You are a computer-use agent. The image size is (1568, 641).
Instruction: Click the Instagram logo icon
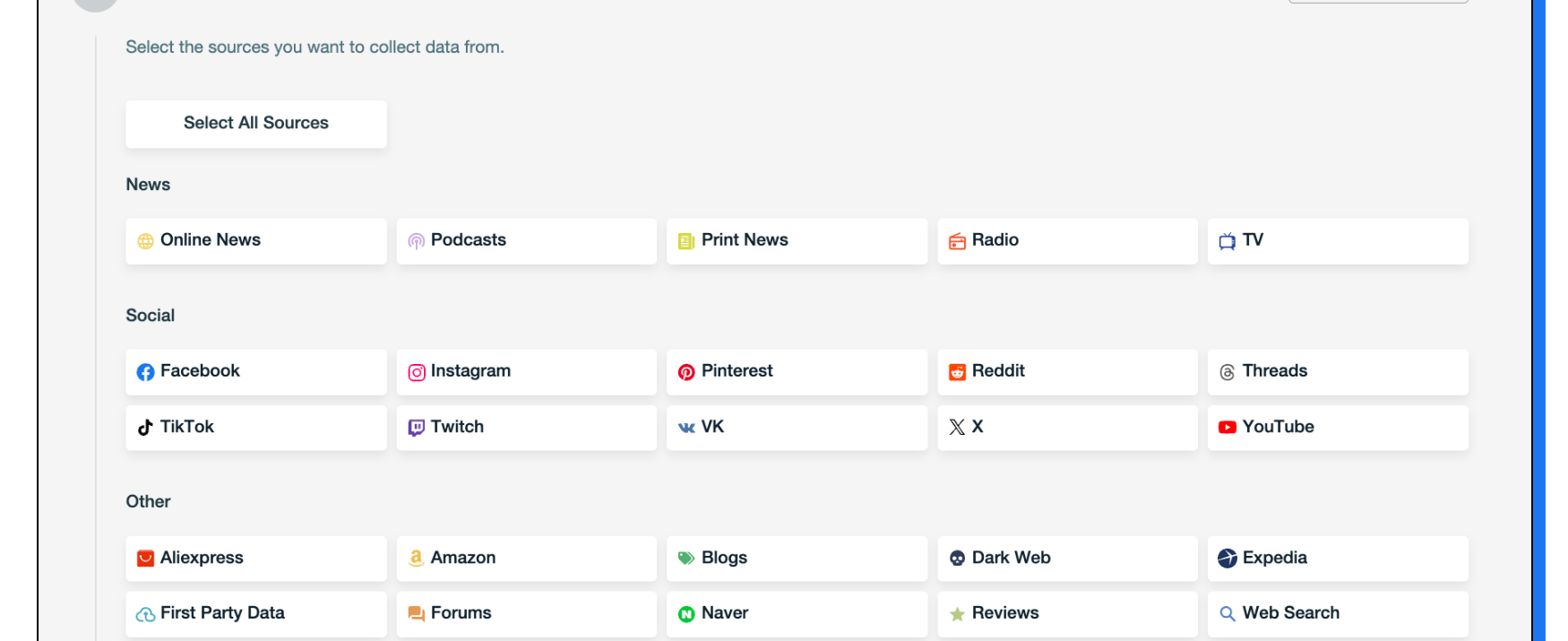click(416, 372)
